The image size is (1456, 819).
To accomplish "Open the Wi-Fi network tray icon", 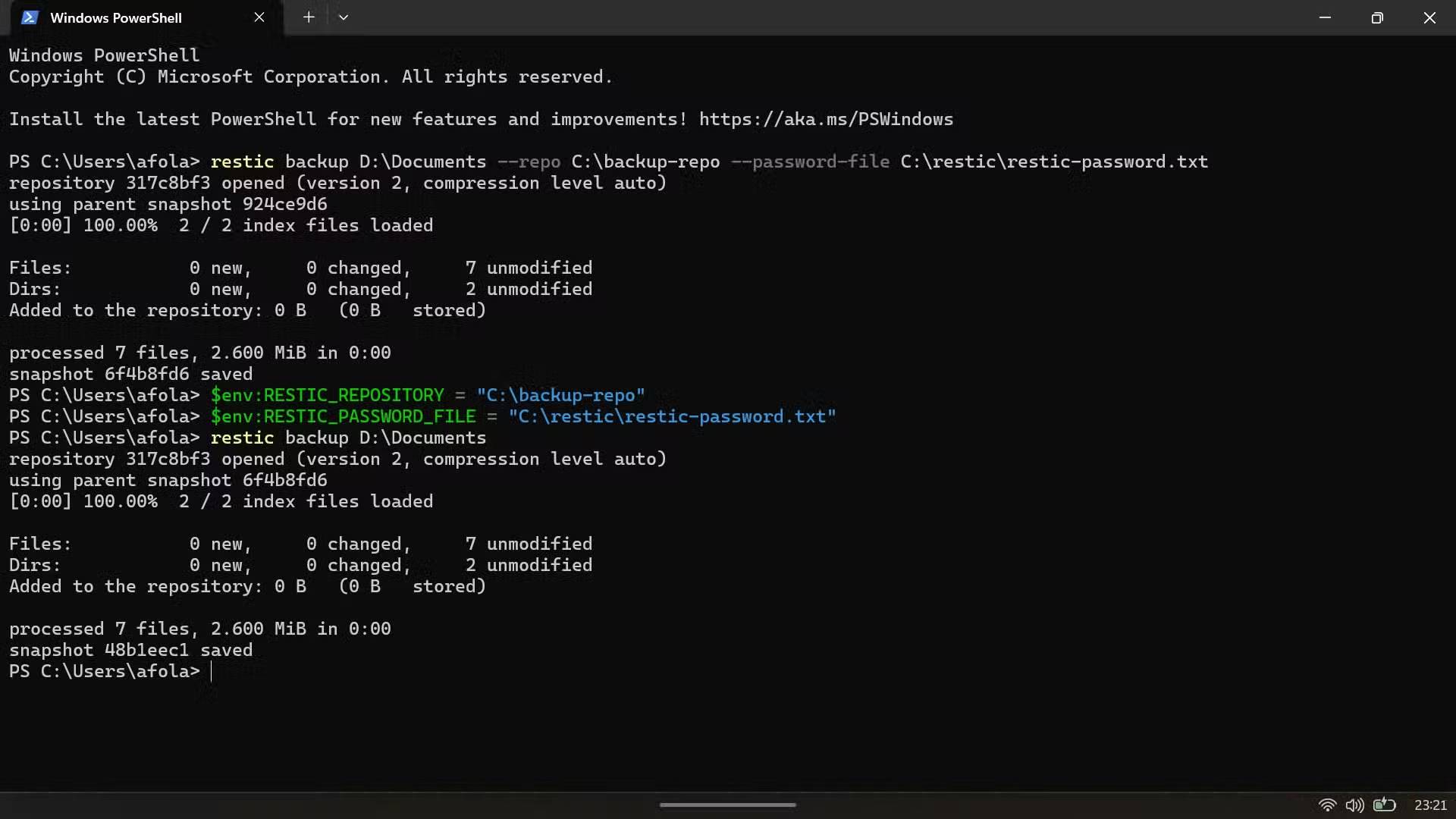I will click(1327, 805).
